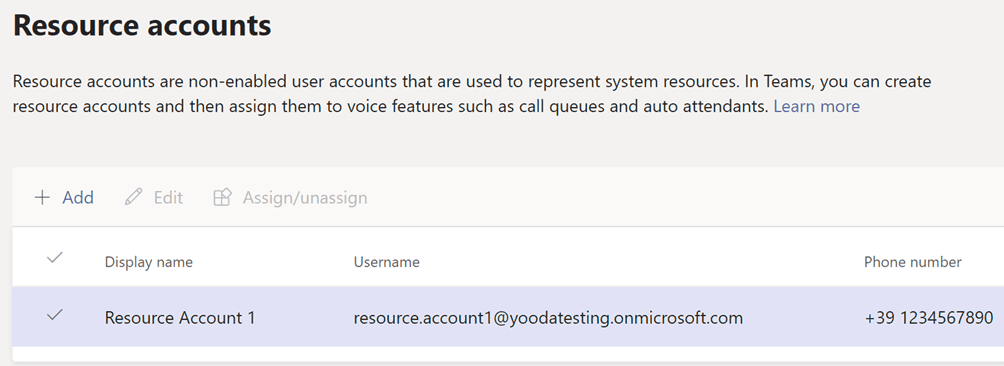
Task: Click the Edit text label in the toolbar
Action: click(168, 198)
